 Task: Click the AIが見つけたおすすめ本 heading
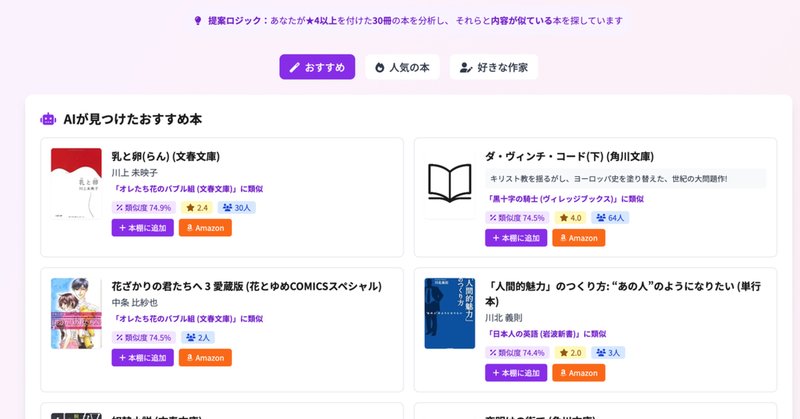point(133,119)
